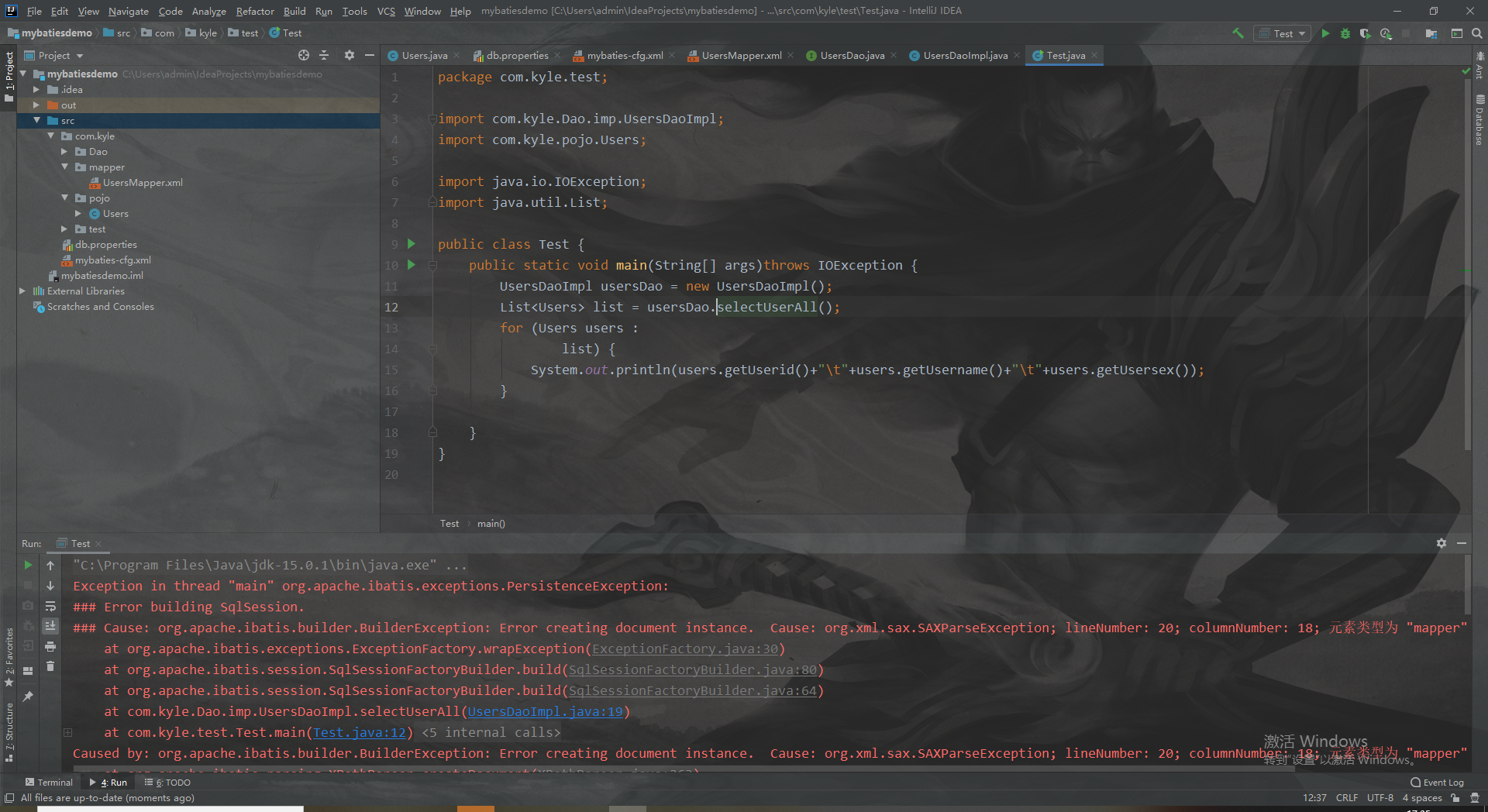
Task: Click the Build Project hammer icon
Action: tap(1238, 33)
